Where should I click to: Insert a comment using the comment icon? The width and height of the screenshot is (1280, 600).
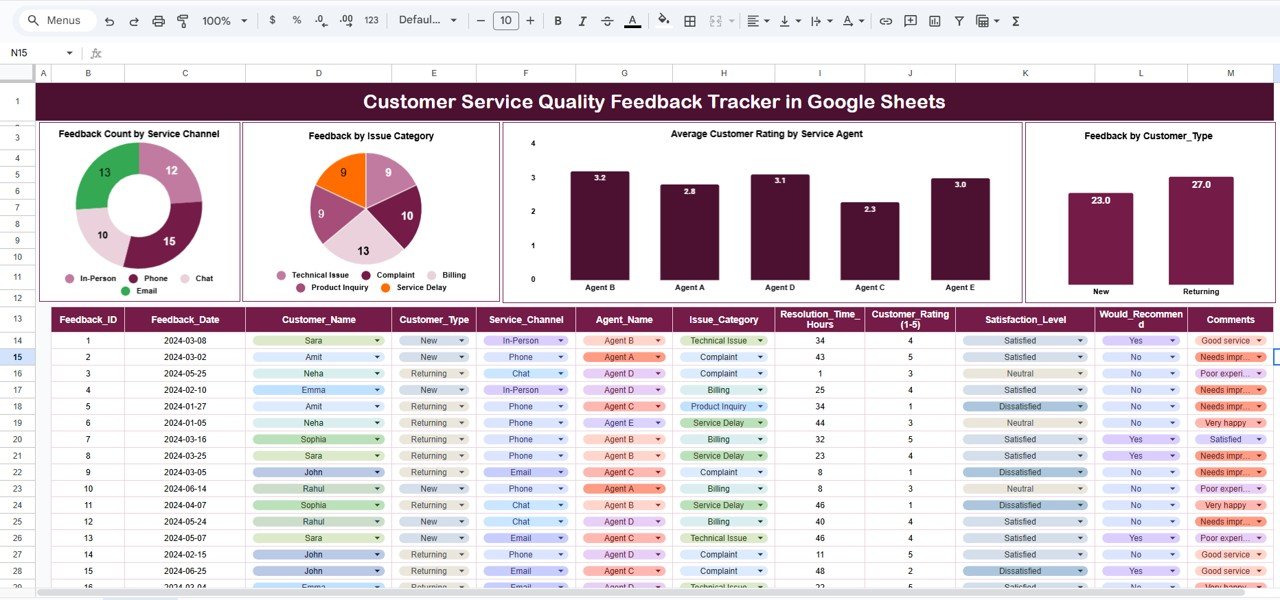point(909,20)
